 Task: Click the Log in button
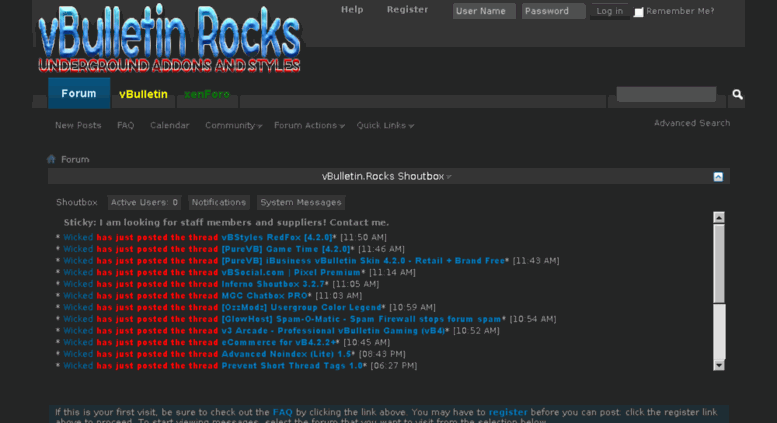610,11
